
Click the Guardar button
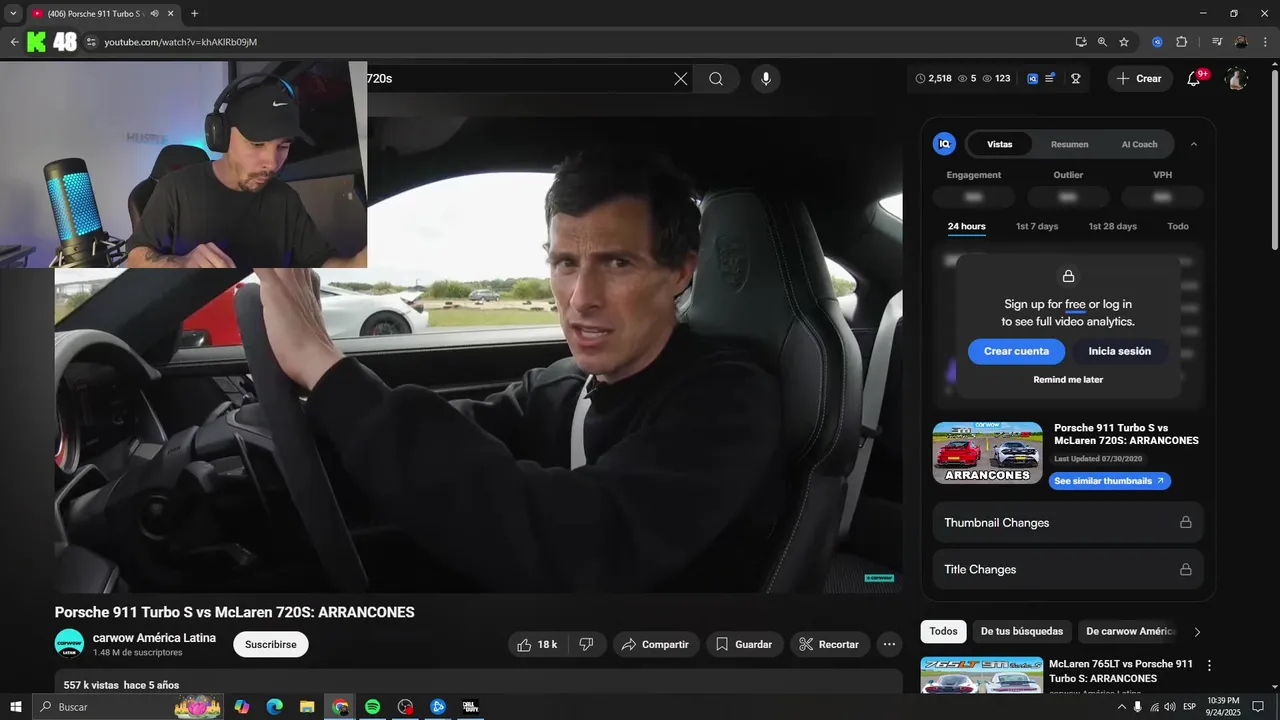744,645
